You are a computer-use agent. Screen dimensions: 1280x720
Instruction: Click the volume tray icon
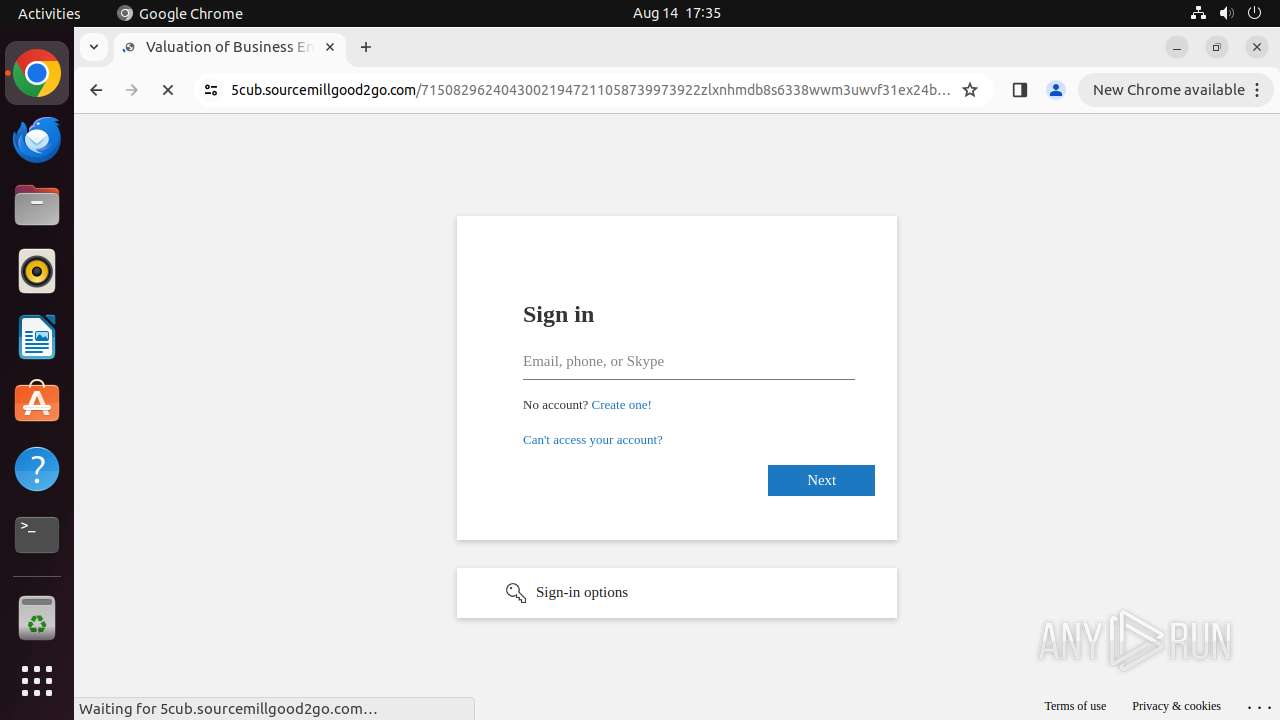pos(1226,13)
